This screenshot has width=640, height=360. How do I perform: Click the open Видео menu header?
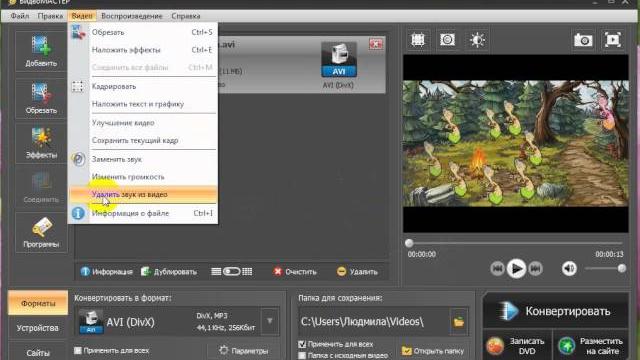pos(82,16)
